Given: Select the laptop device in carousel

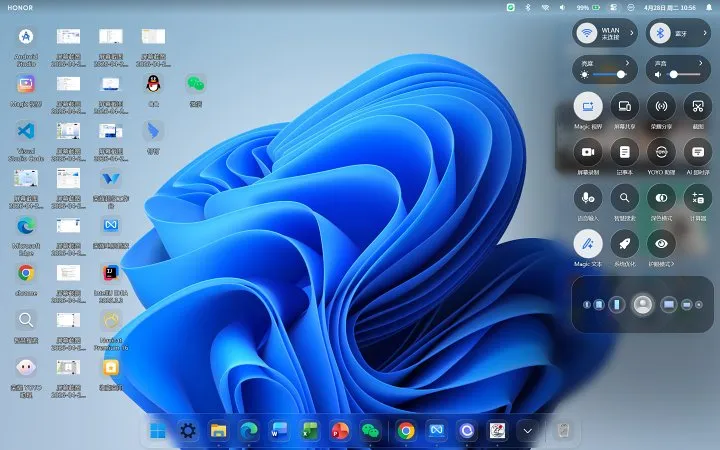Looking at the screenshot, I should click(x=669, y=304).
